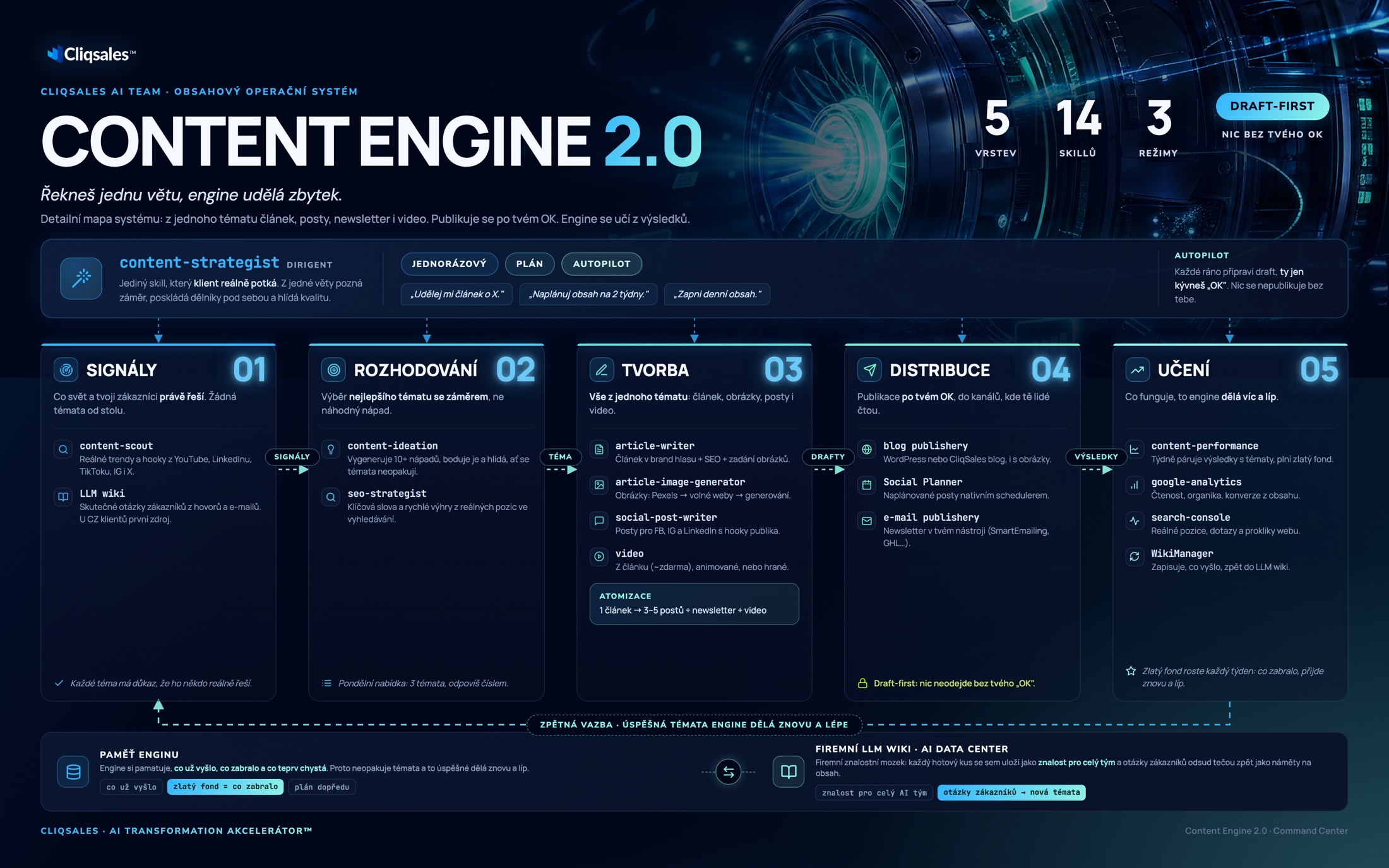The width and height of the screenshot is (1389, 868).
Task: Click the '01' number on Signály card
Action: click(x=249, y=370)
